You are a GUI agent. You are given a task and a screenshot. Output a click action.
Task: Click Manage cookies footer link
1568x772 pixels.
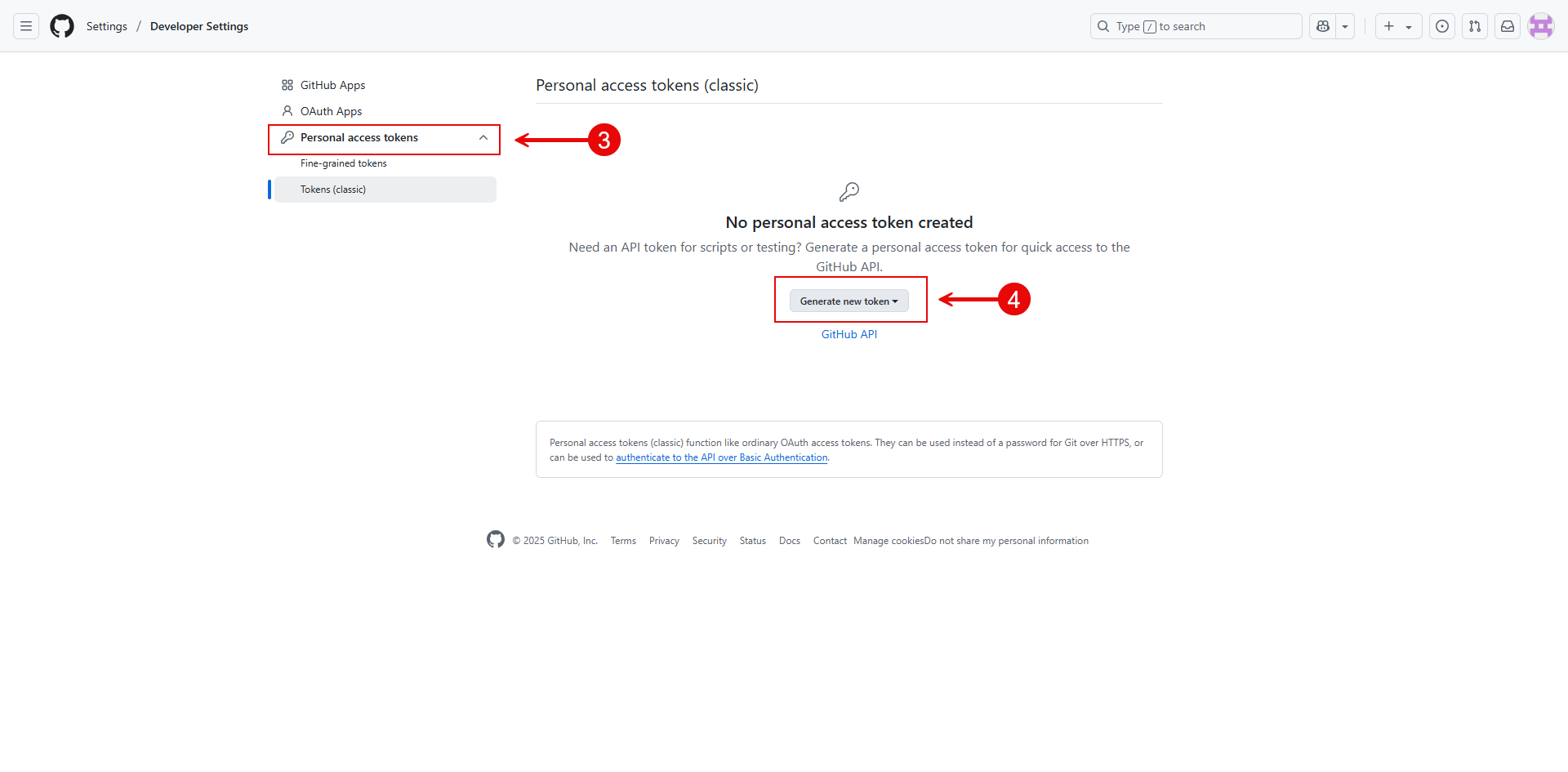[889, 541]
